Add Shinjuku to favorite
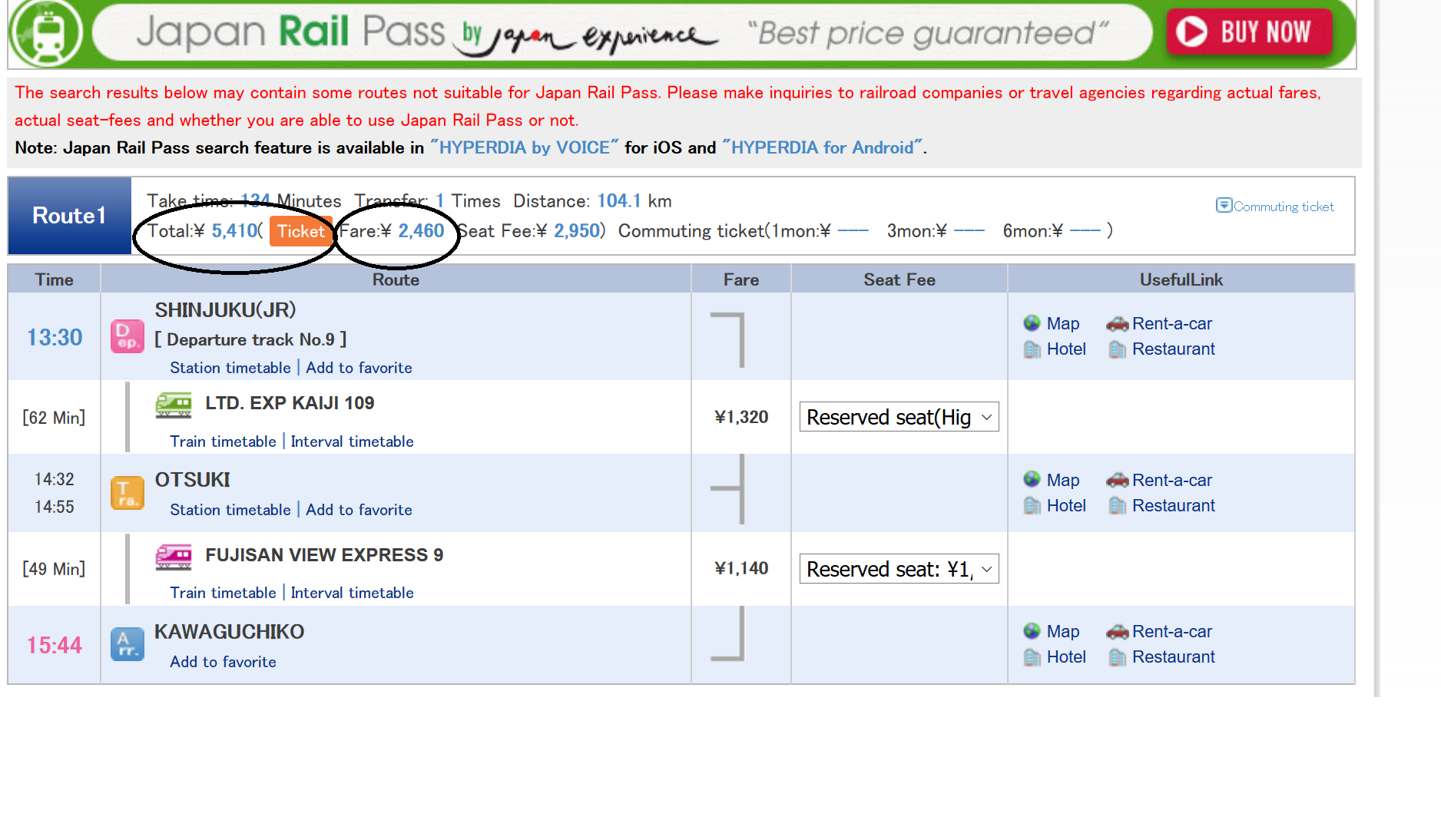This screenshot has width=1441, height=840. pos(359,368)
